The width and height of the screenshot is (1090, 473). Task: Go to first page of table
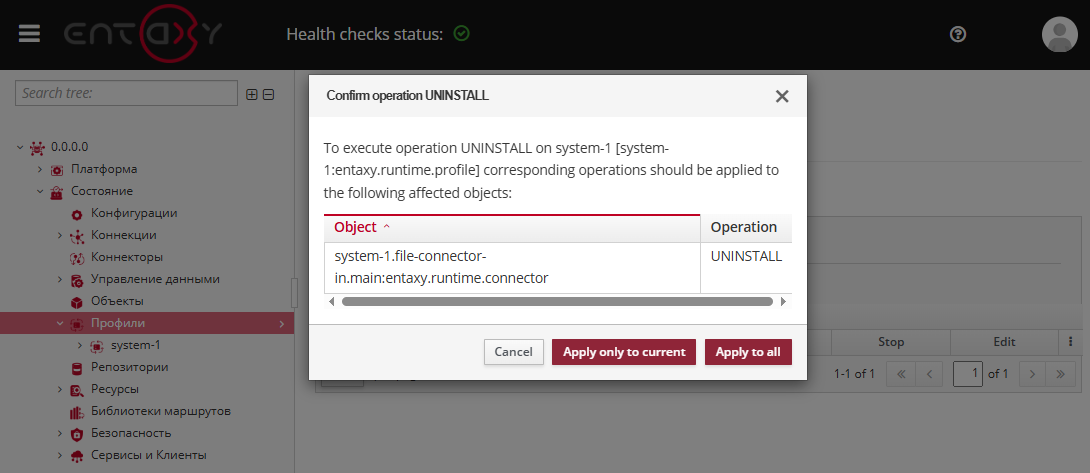tap(901, 374)
